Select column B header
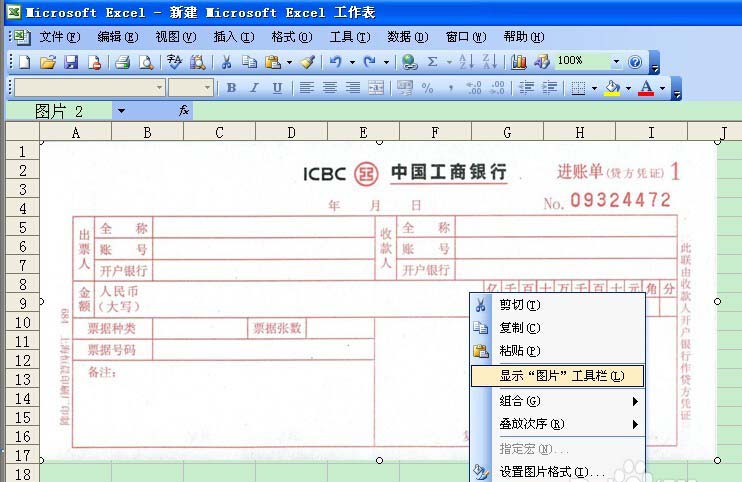Screen dimensions: 742x482 tap(147, 132)
